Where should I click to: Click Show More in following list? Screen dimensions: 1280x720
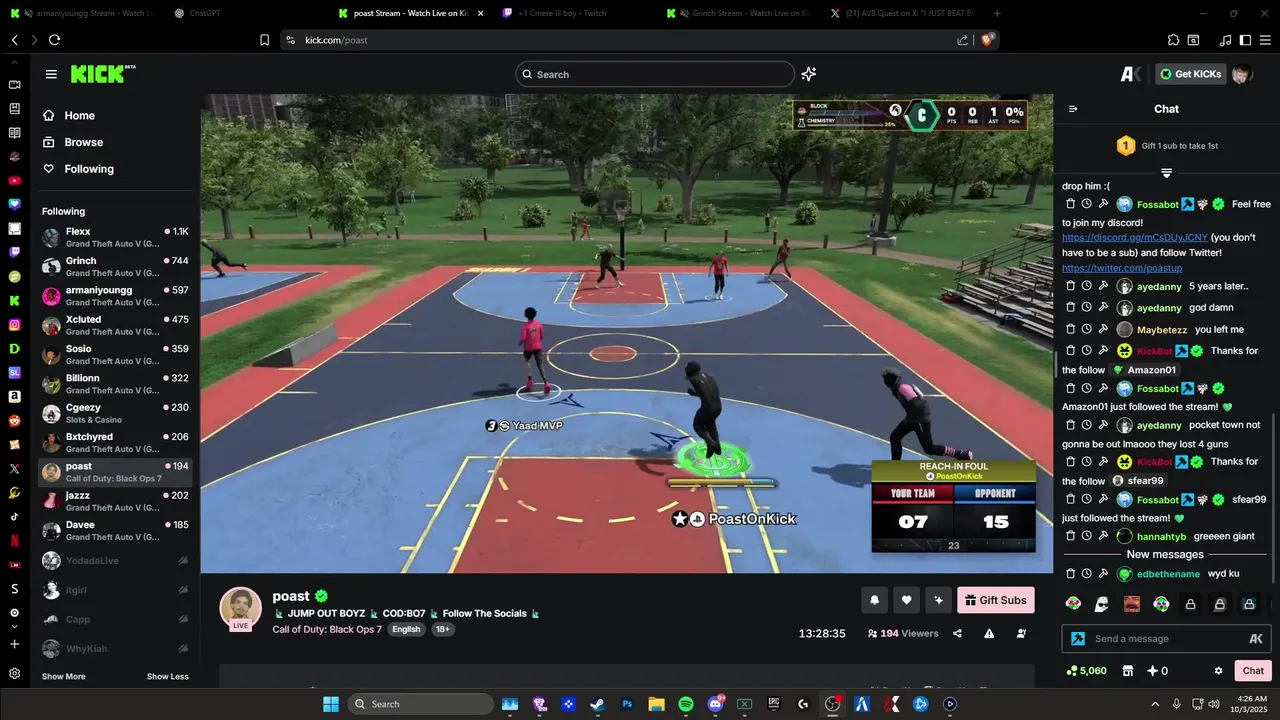63,677
